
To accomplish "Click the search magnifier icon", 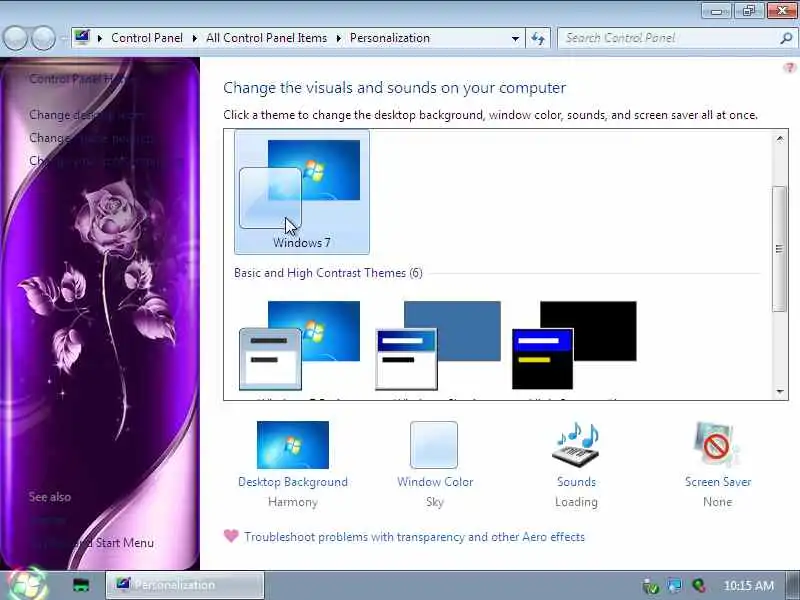I will coord(786,38).
